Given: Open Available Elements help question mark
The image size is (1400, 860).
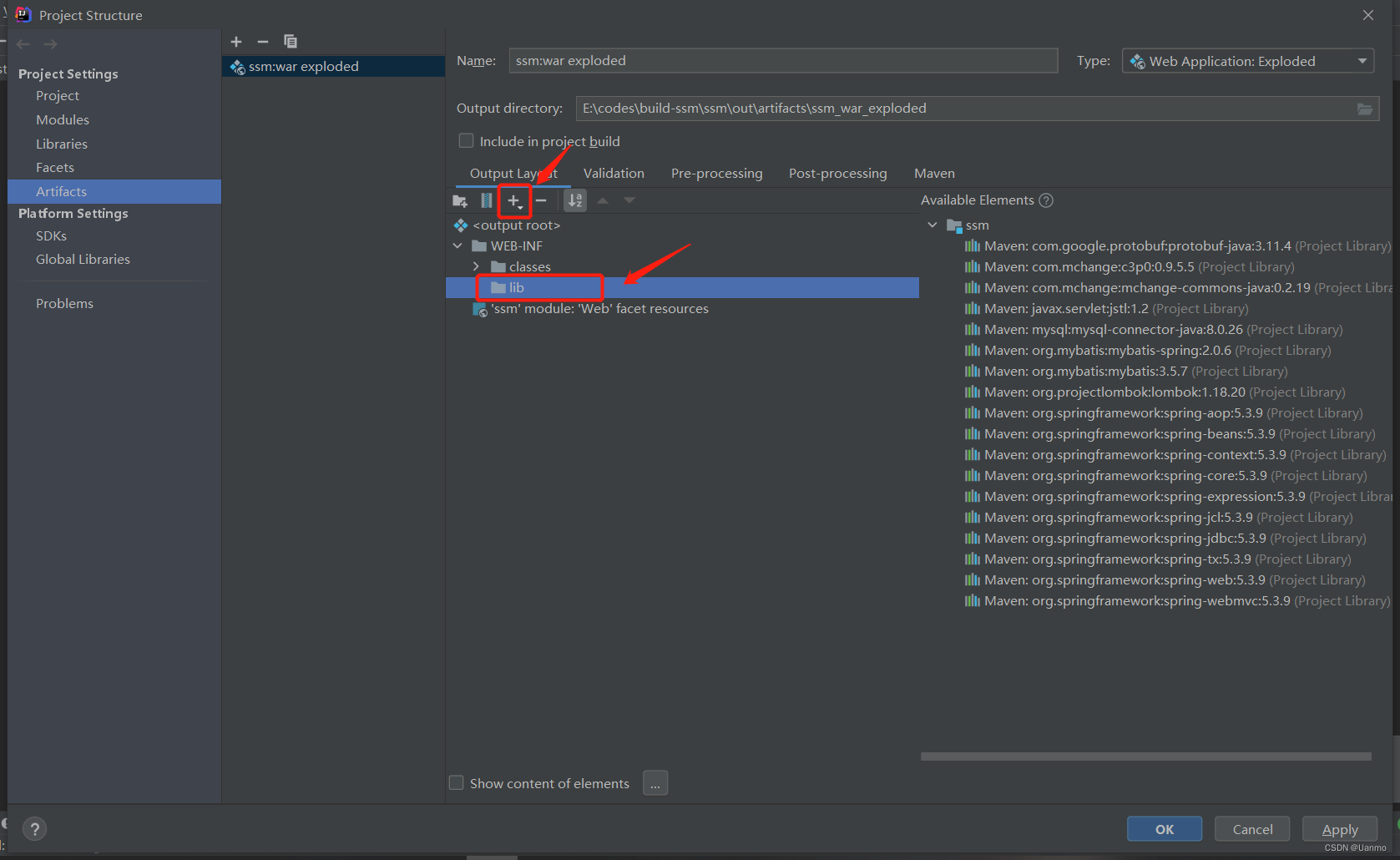Looking at the screenshot, I should coord(1046,200).
